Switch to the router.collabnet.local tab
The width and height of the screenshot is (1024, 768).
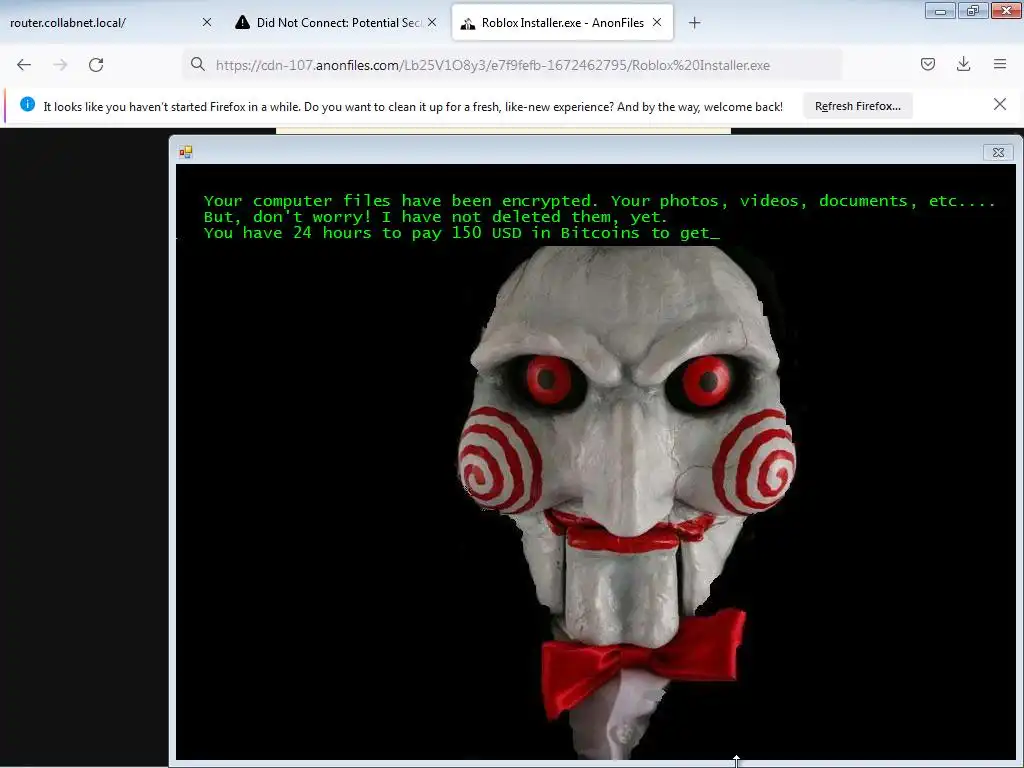pos(111,23)
